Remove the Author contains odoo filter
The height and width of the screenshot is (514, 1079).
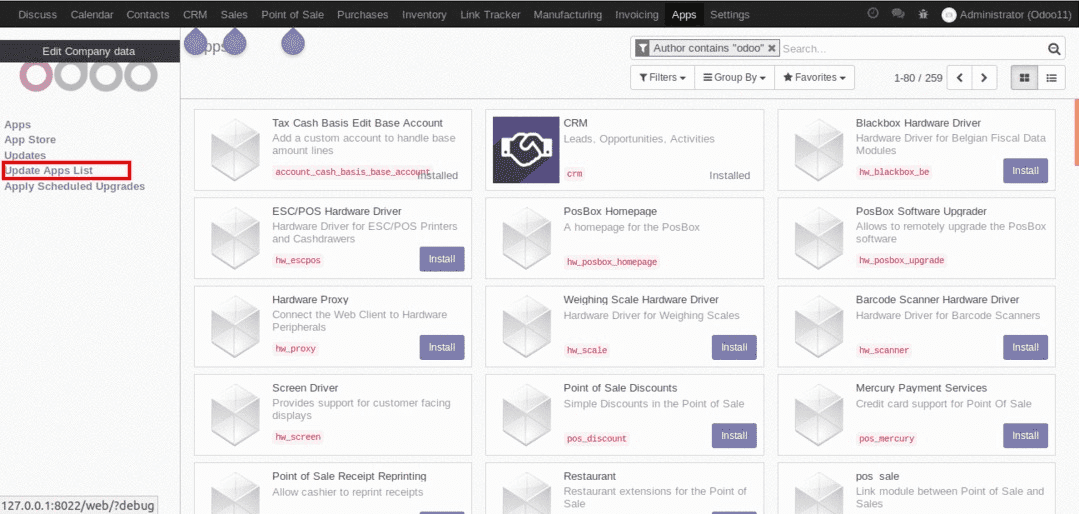(771, 48)
